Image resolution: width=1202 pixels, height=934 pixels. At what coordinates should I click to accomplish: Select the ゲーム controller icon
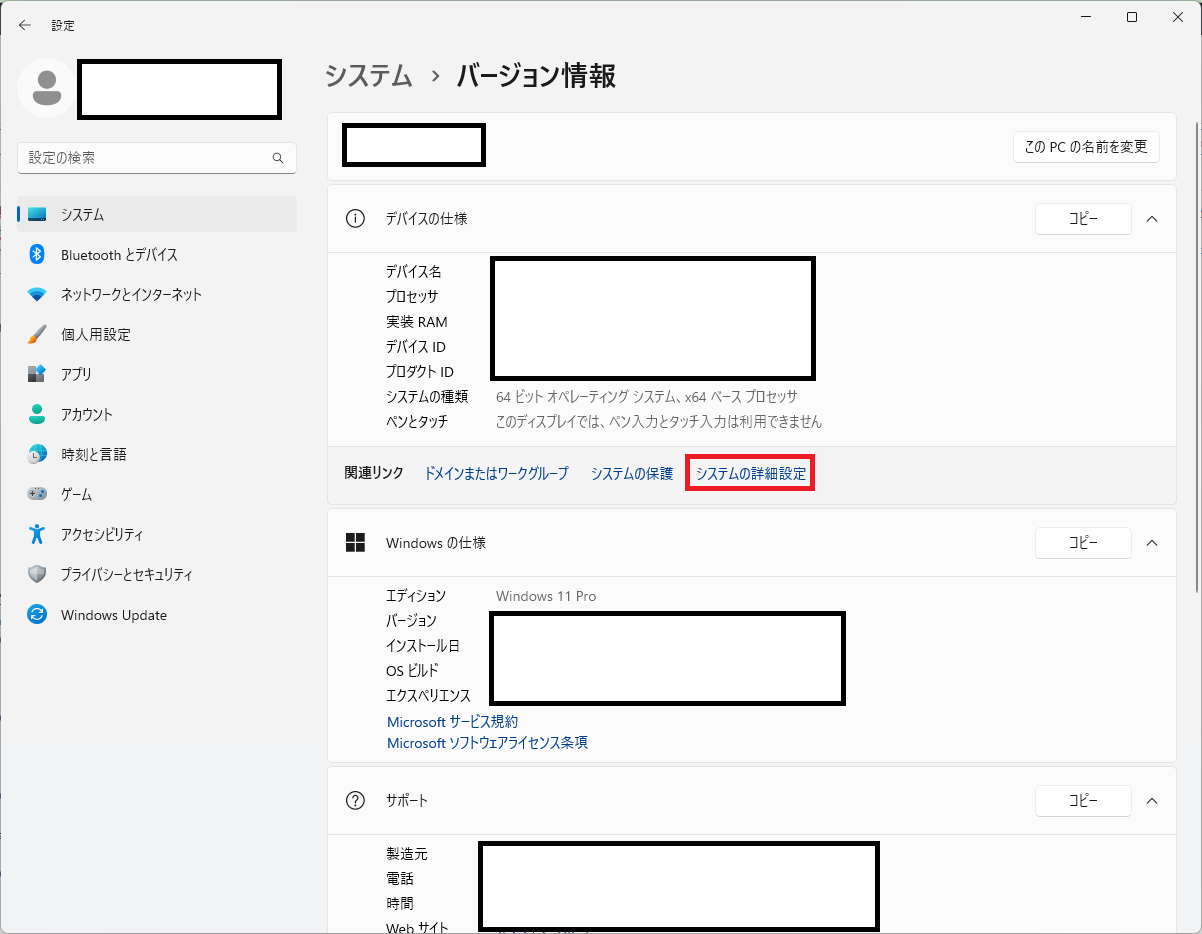(x=37, y=494)
